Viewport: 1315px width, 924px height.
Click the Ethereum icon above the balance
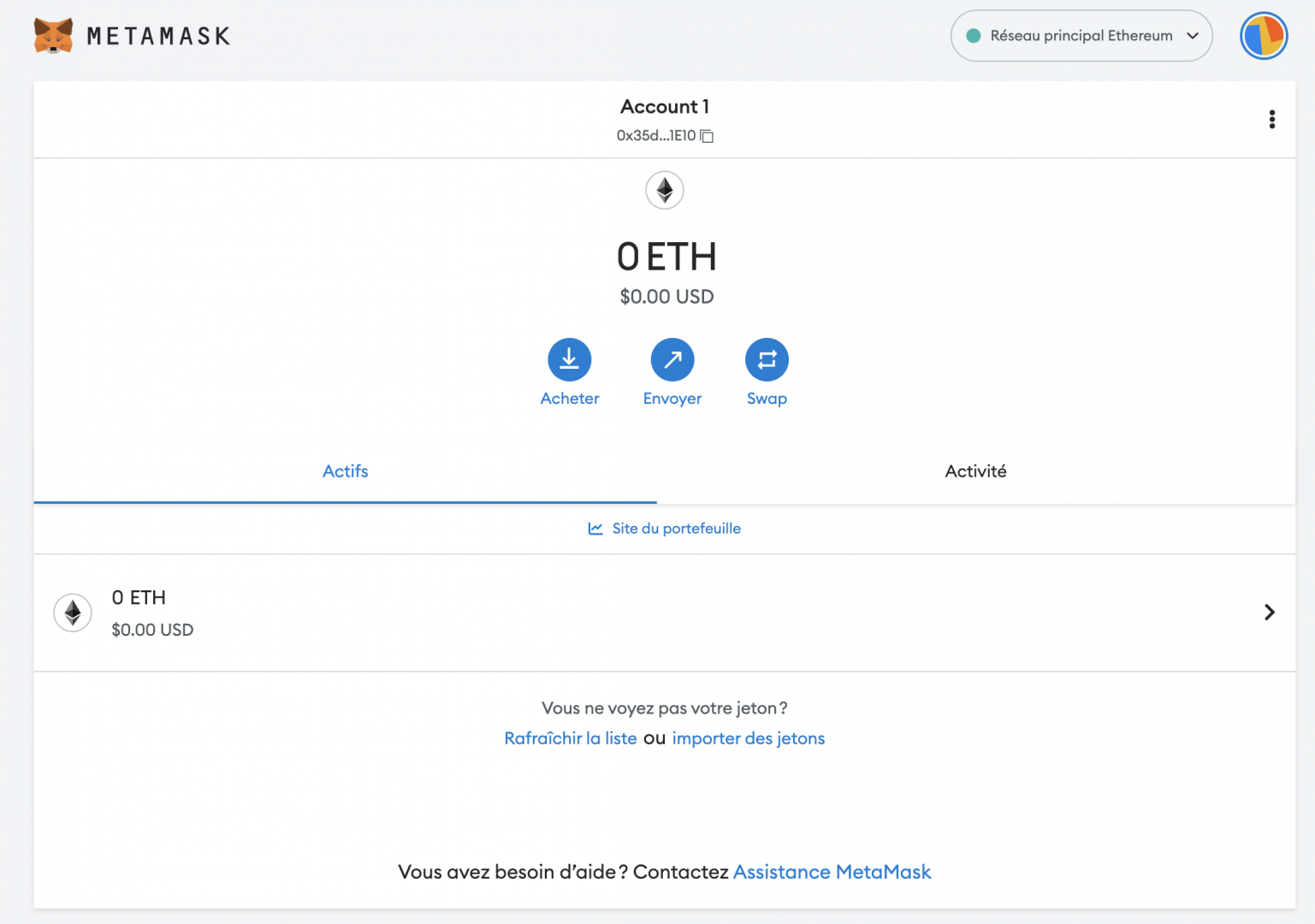click(x=665, y=190)
